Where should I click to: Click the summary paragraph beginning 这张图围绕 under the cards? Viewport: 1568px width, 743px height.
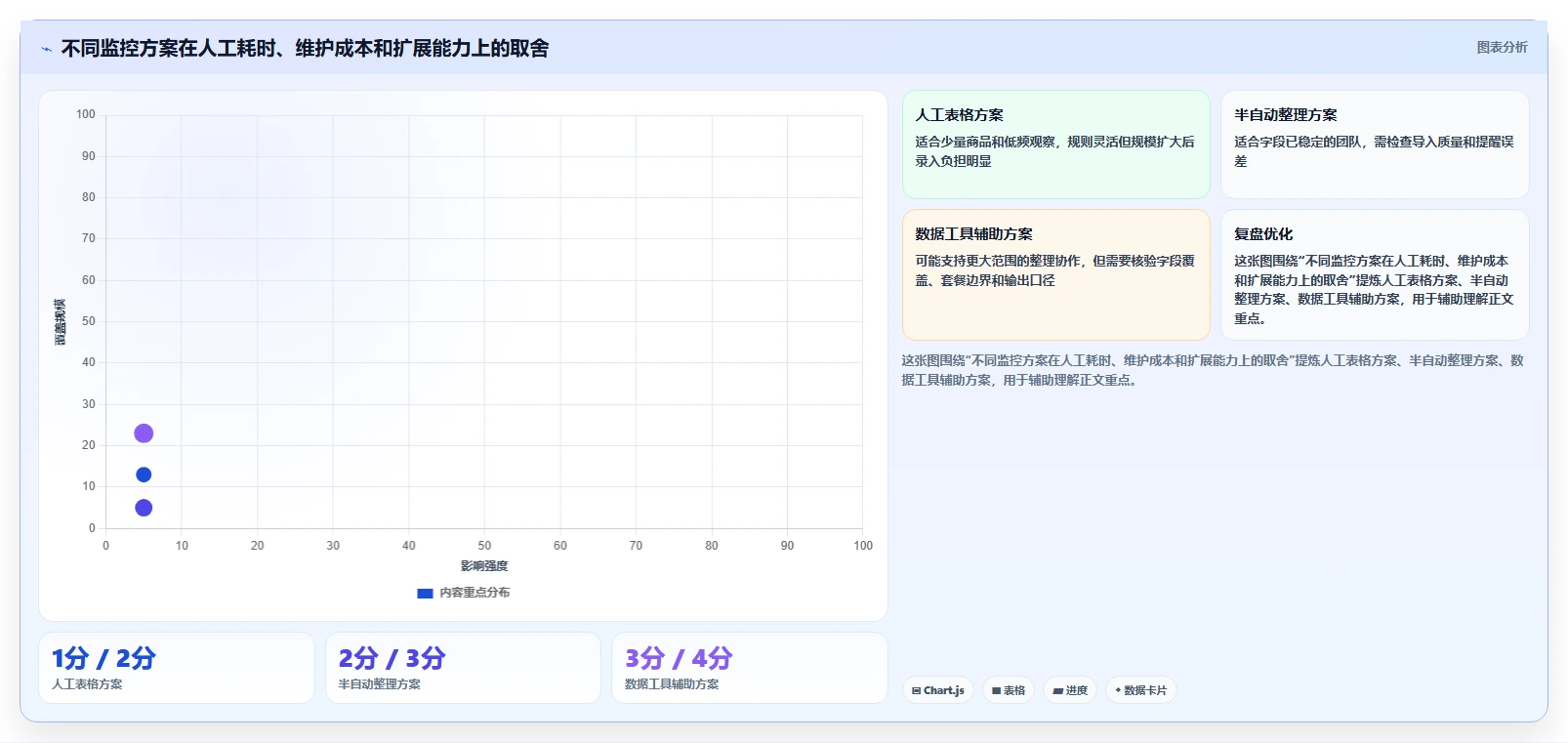tap(1213, 370)
